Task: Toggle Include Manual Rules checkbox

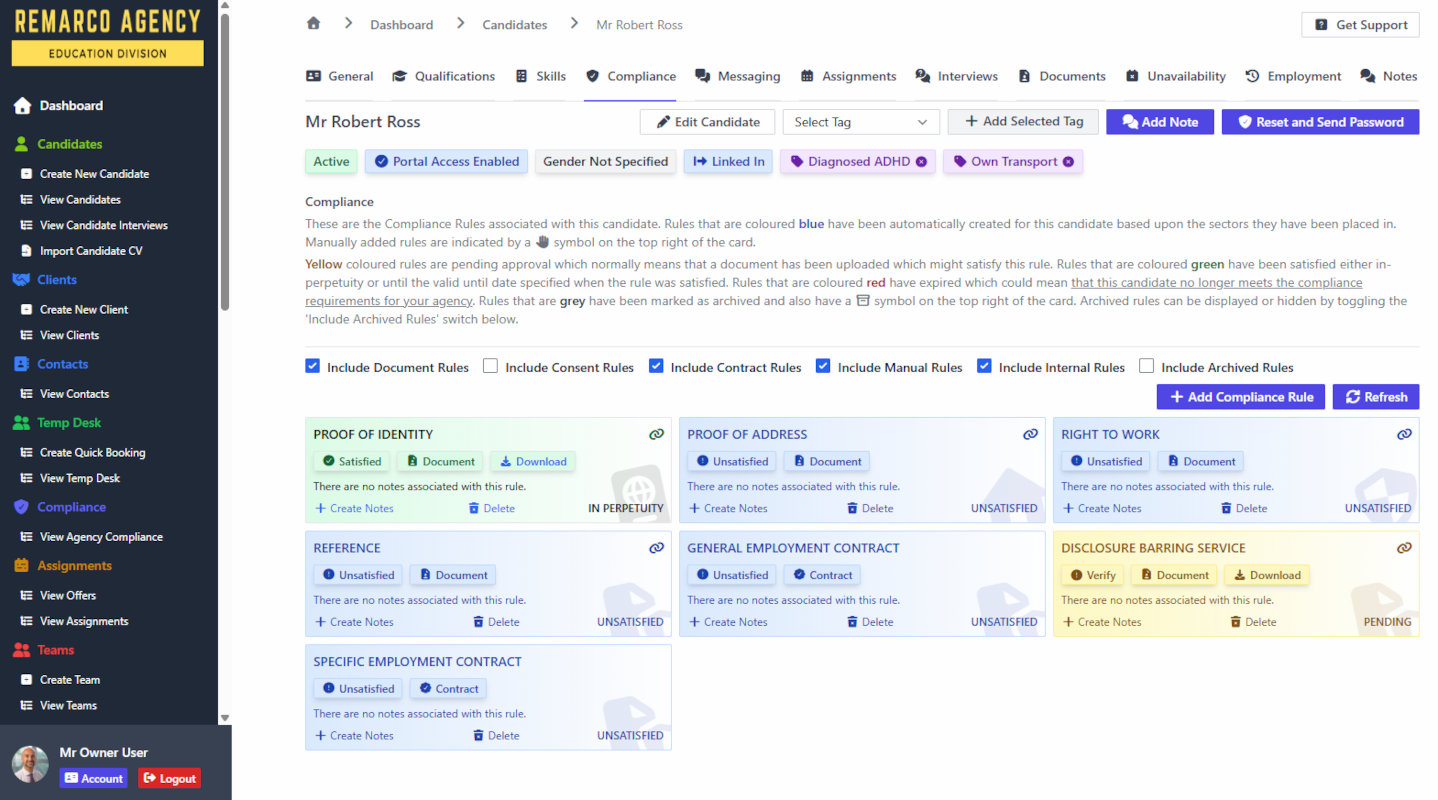Action: click(x=823, y=367)
